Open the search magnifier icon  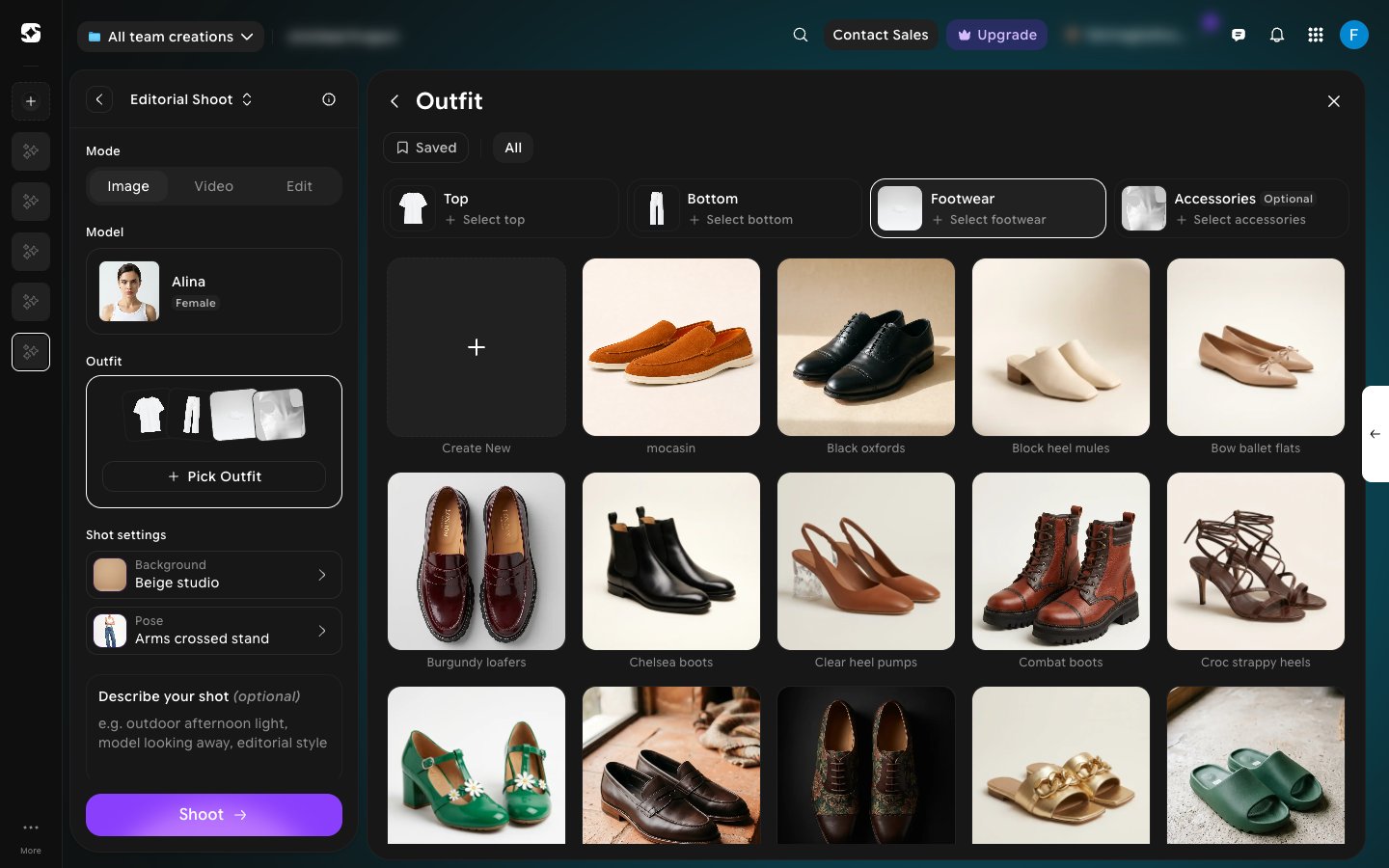[x=801, y=35]
